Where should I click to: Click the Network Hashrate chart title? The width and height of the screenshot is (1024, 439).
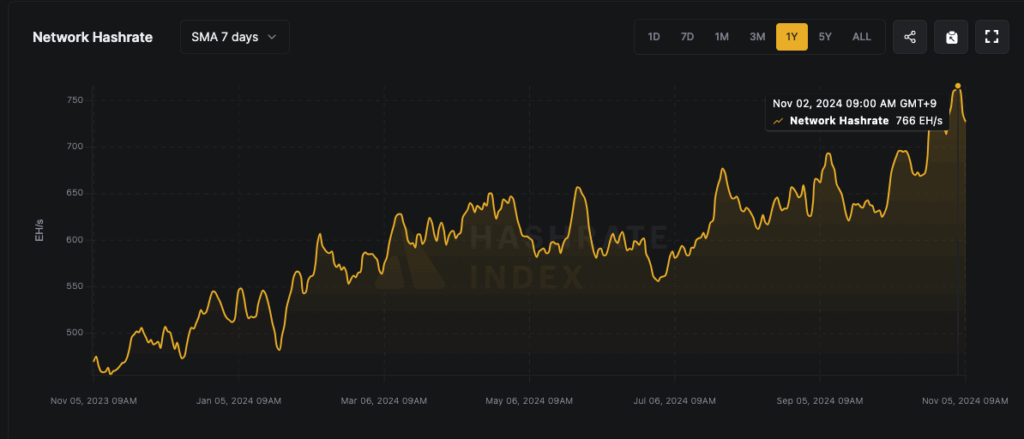coord(93,37)
